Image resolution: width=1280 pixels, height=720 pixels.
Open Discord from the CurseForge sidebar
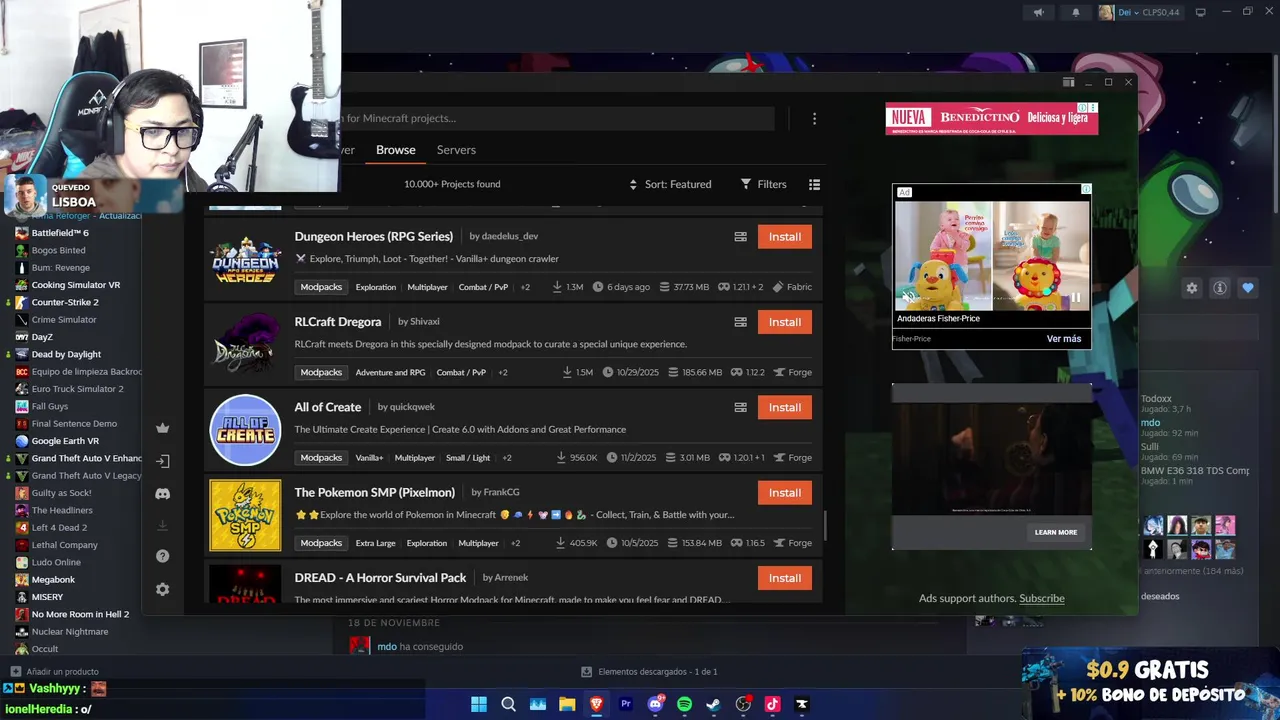point(162,494)
